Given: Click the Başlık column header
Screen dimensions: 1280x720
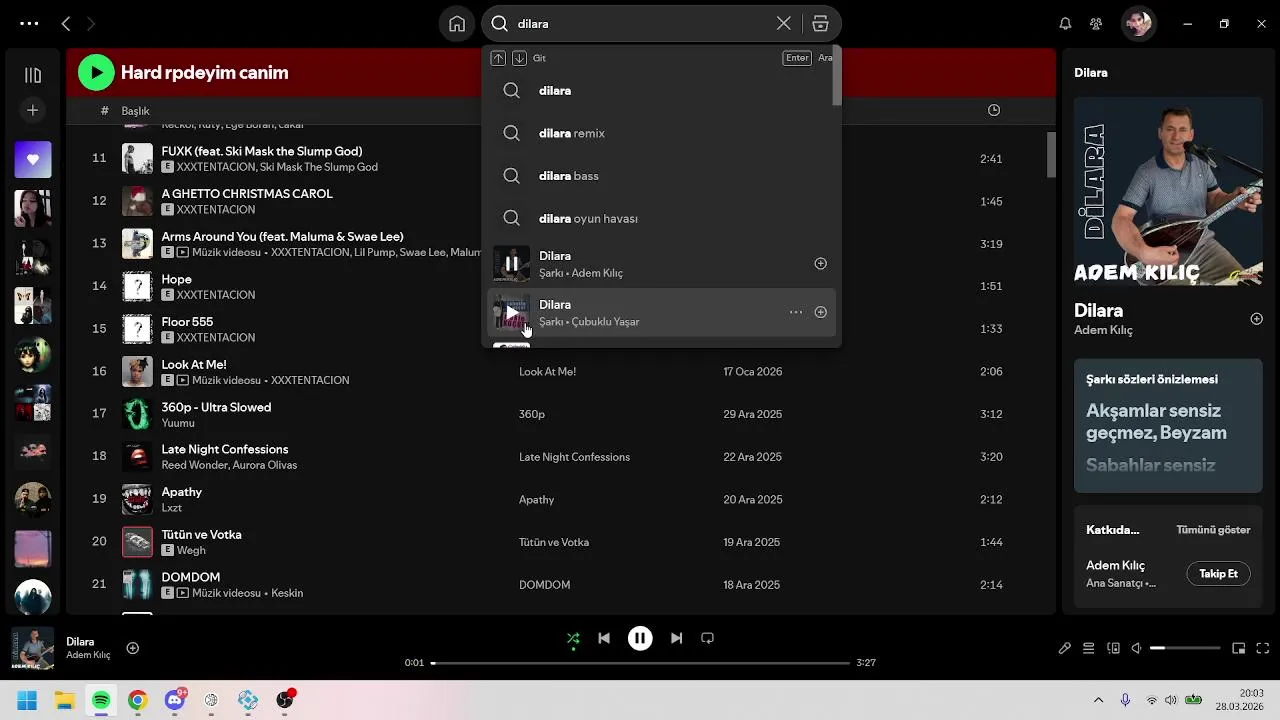Looking at the screenshot, I should pos(135,111).
